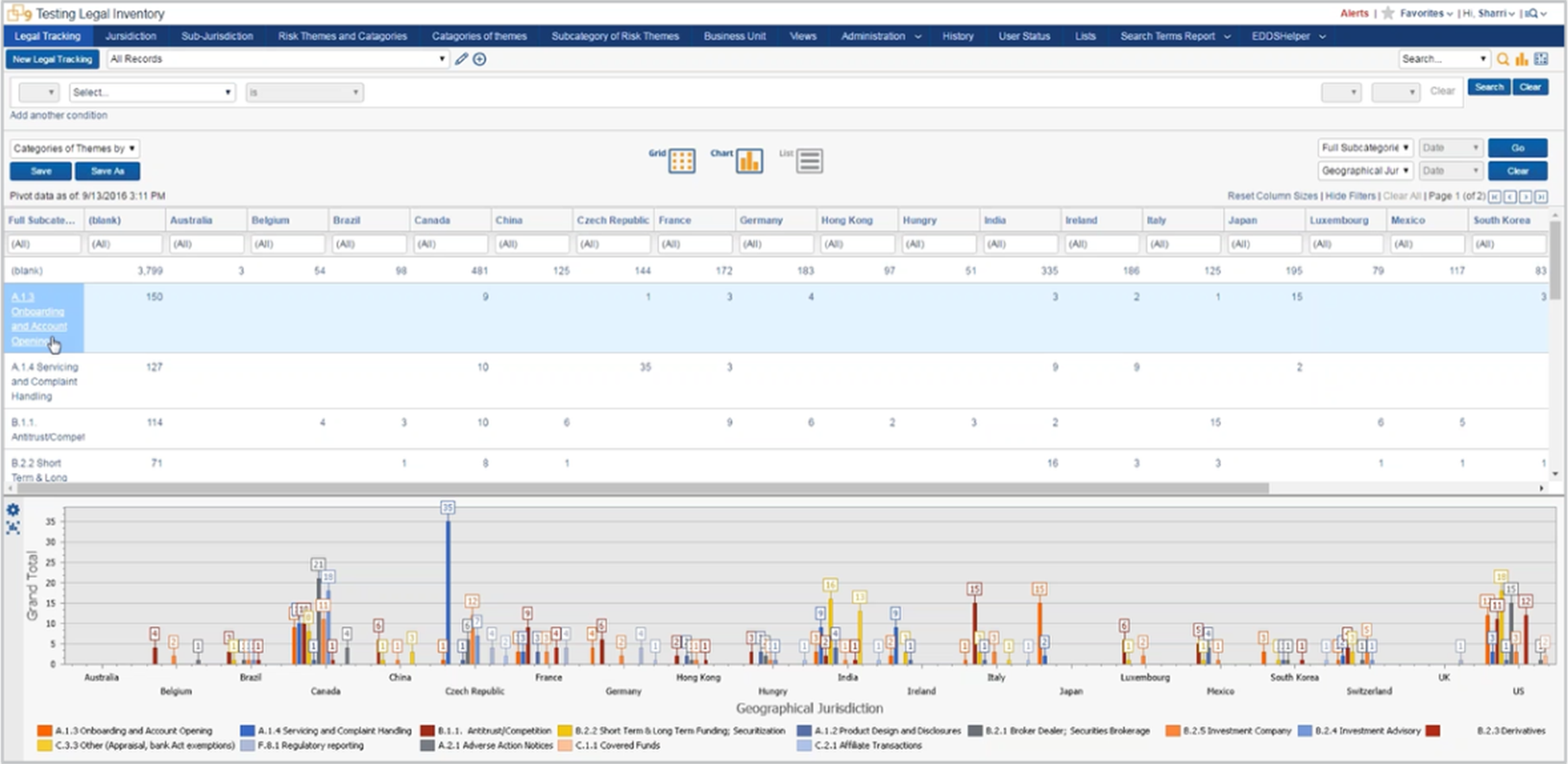Click the orange search magnifier icon

[1504, 59]
